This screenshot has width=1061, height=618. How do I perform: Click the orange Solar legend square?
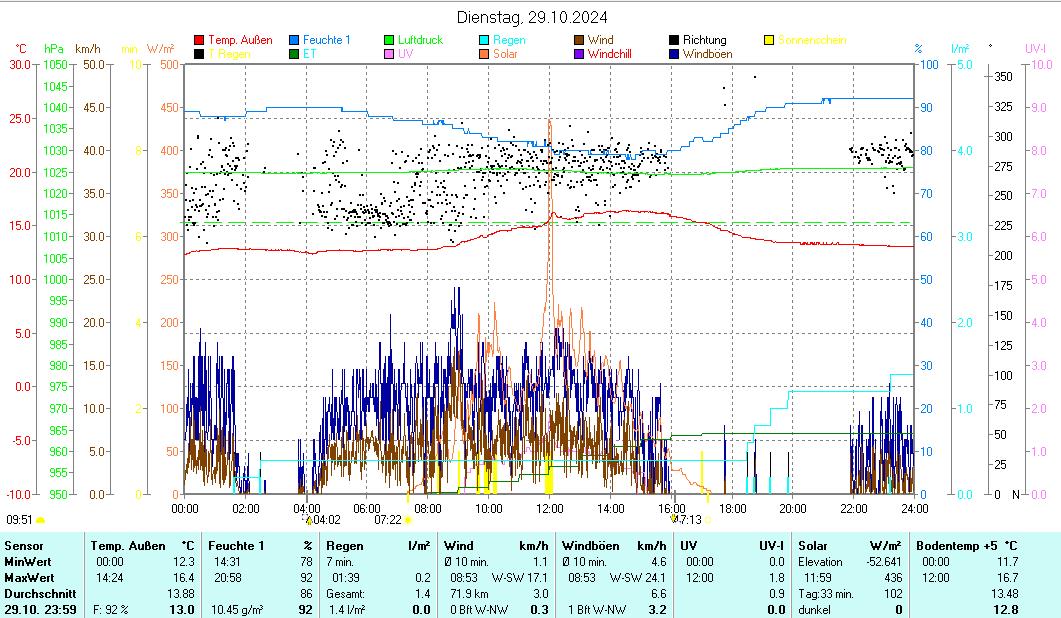pos(485,54)
